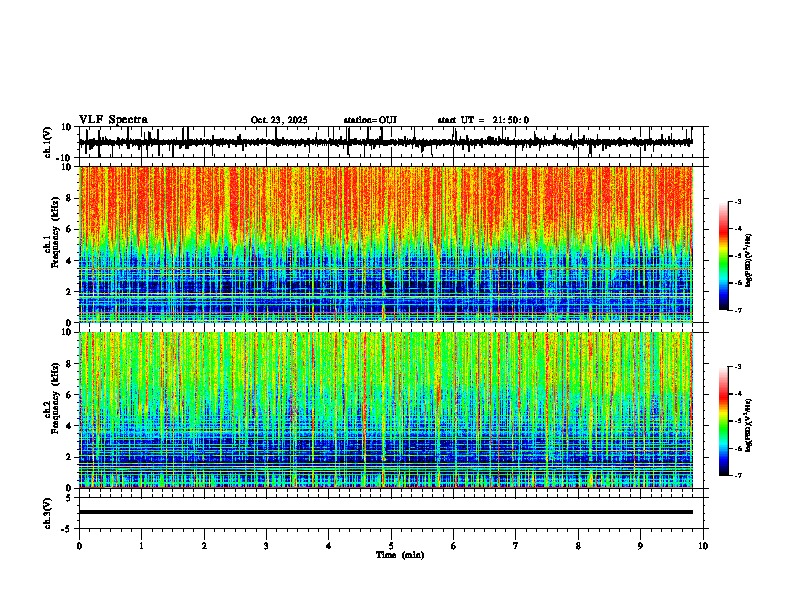Click the date 'Oct. 23, 2025'
The image size is (792, 612).
279,120
